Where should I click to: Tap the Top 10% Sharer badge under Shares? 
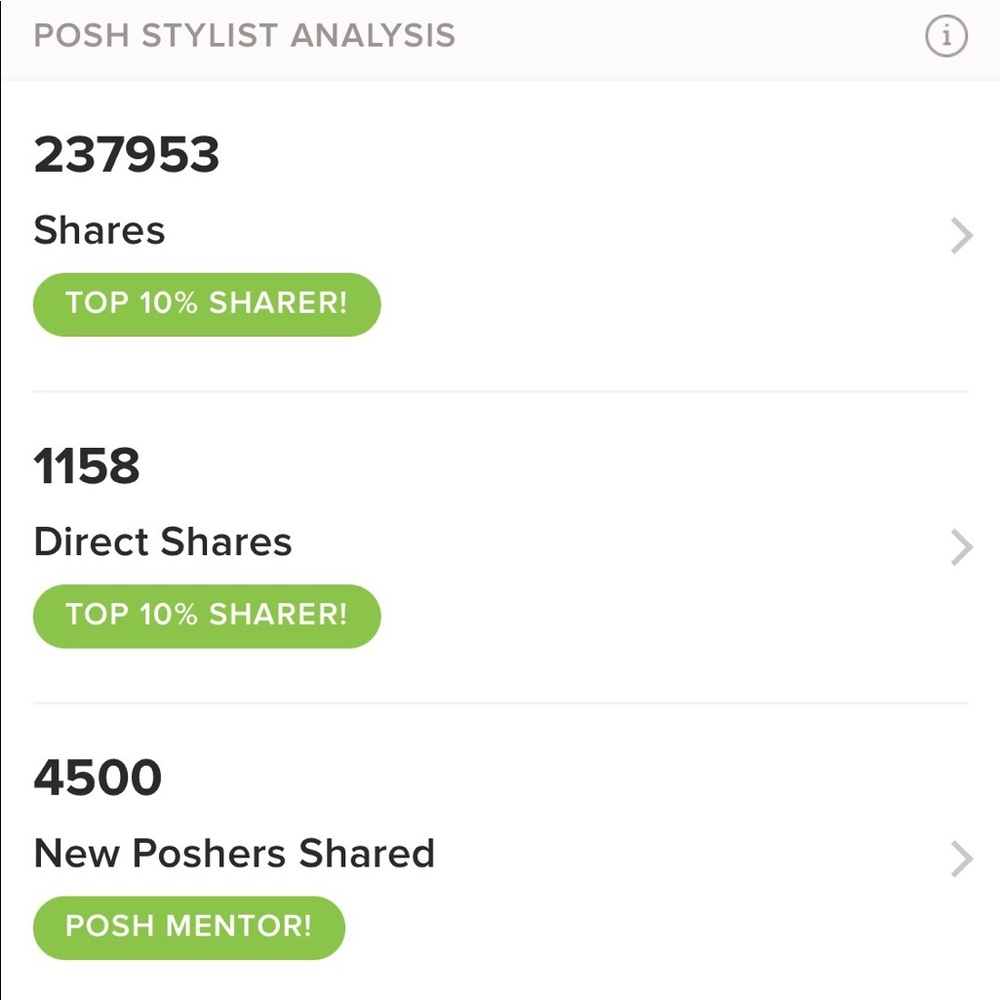coord(207,304)
